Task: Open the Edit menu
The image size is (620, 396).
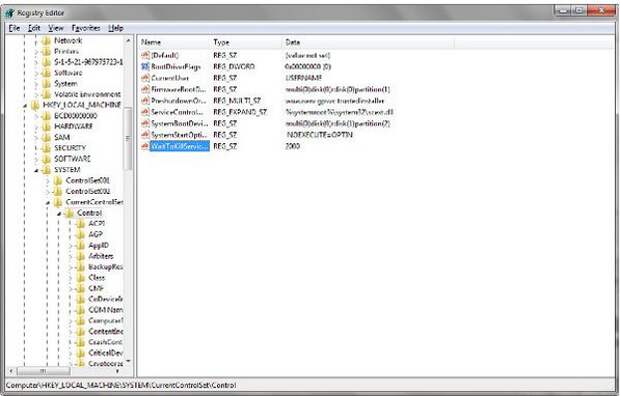Action: point(34,28)
